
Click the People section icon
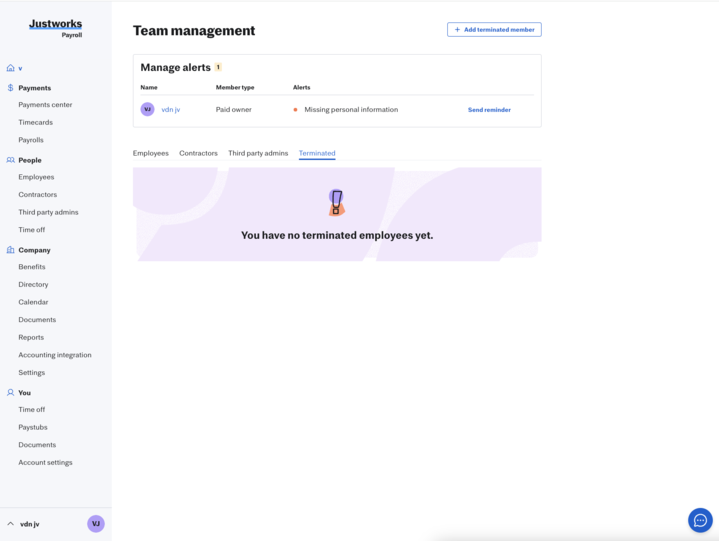coord(11,160)
